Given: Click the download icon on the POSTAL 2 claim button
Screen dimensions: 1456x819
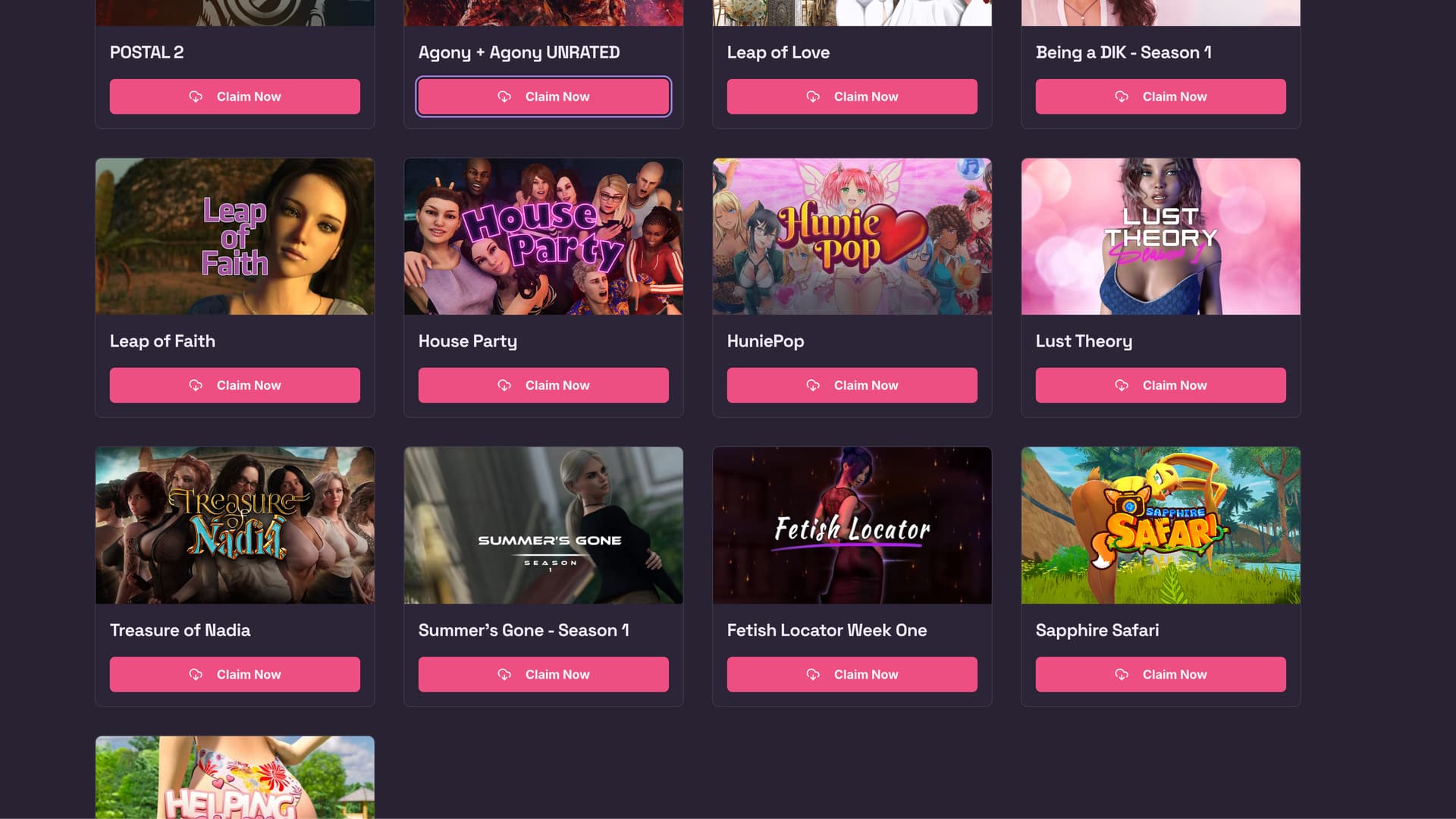Looking at the screenshot, I should coord(196,96).
